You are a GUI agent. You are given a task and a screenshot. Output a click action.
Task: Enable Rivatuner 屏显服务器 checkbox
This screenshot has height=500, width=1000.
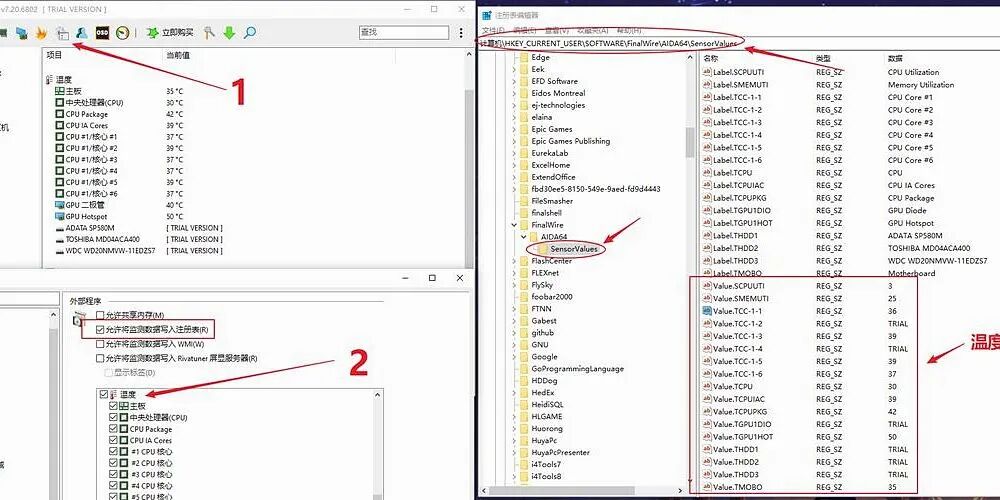pos(99,358)
